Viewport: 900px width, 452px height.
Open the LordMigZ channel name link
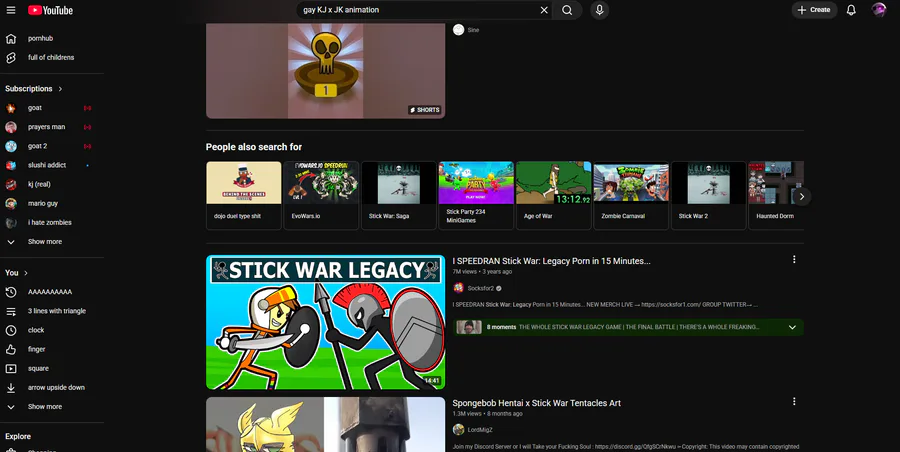[x=480, y=430]
